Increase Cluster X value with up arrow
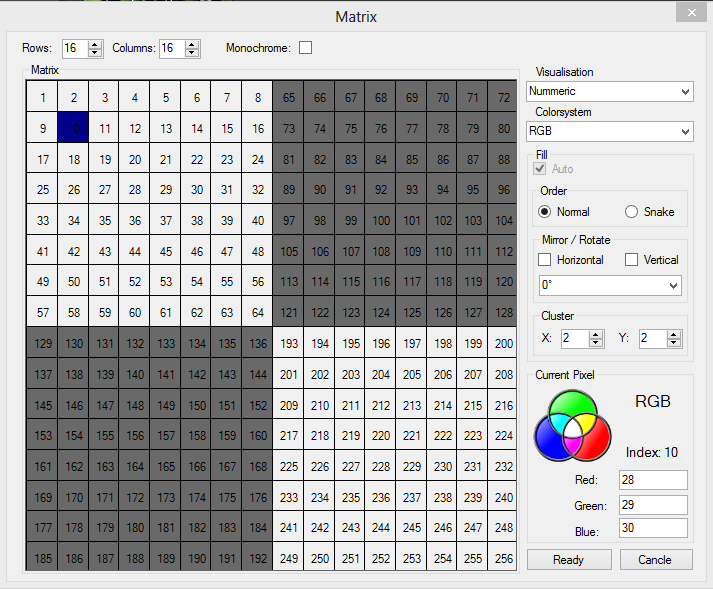This screenshot has height=589, width=713. 596,334
